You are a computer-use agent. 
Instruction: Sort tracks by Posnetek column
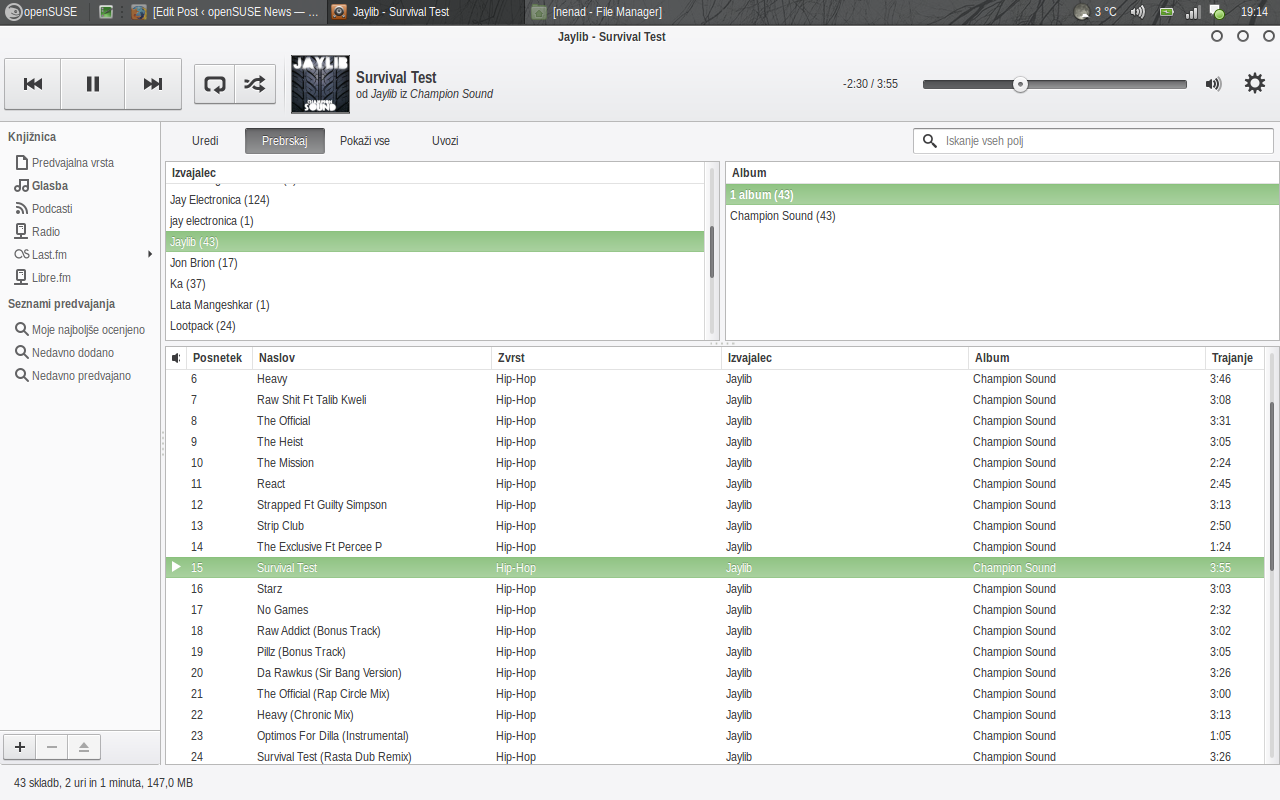[x=219, y=358]
